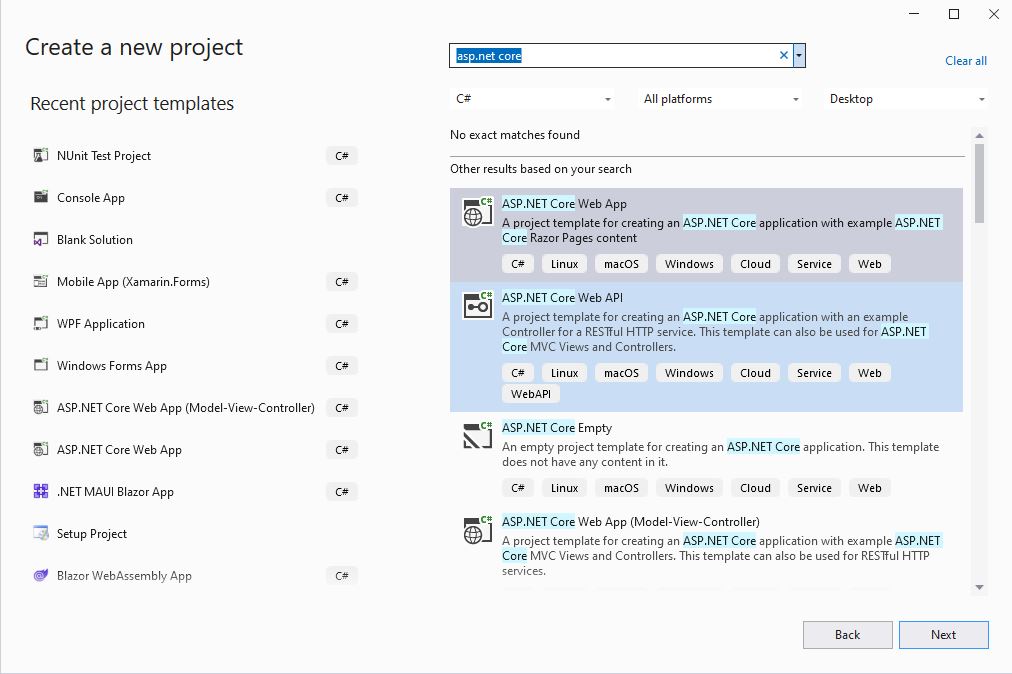This screenshot has width=1012, height=674.
Task: Select Blazor WebAssembly App recent template text
Action: click(124, 575)
